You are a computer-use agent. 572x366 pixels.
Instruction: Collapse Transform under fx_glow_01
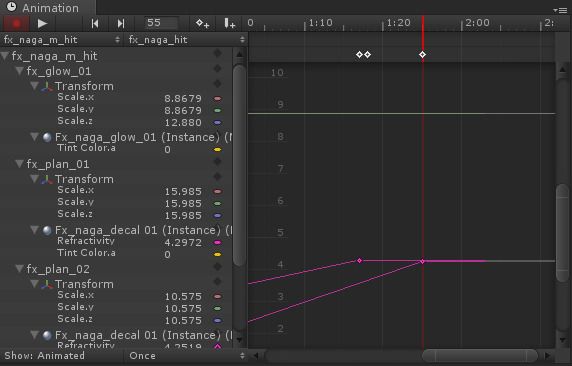tap(34, 86)
